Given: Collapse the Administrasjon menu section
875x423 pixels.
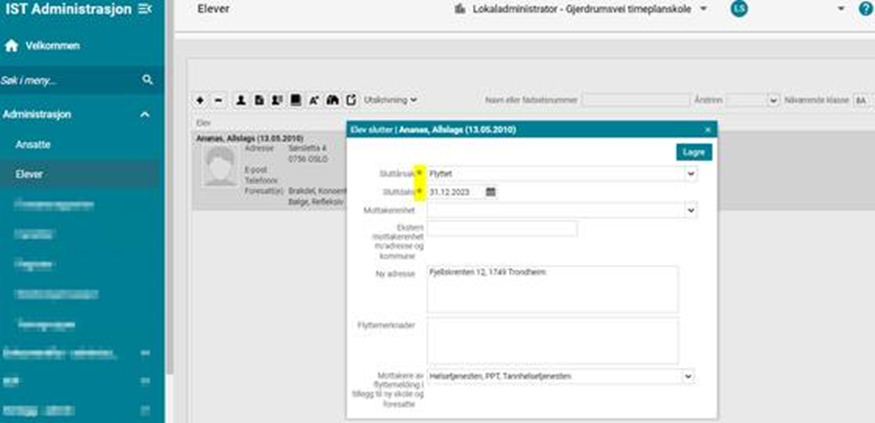Looking at the screenshot, I should click(x=145, y=115).
